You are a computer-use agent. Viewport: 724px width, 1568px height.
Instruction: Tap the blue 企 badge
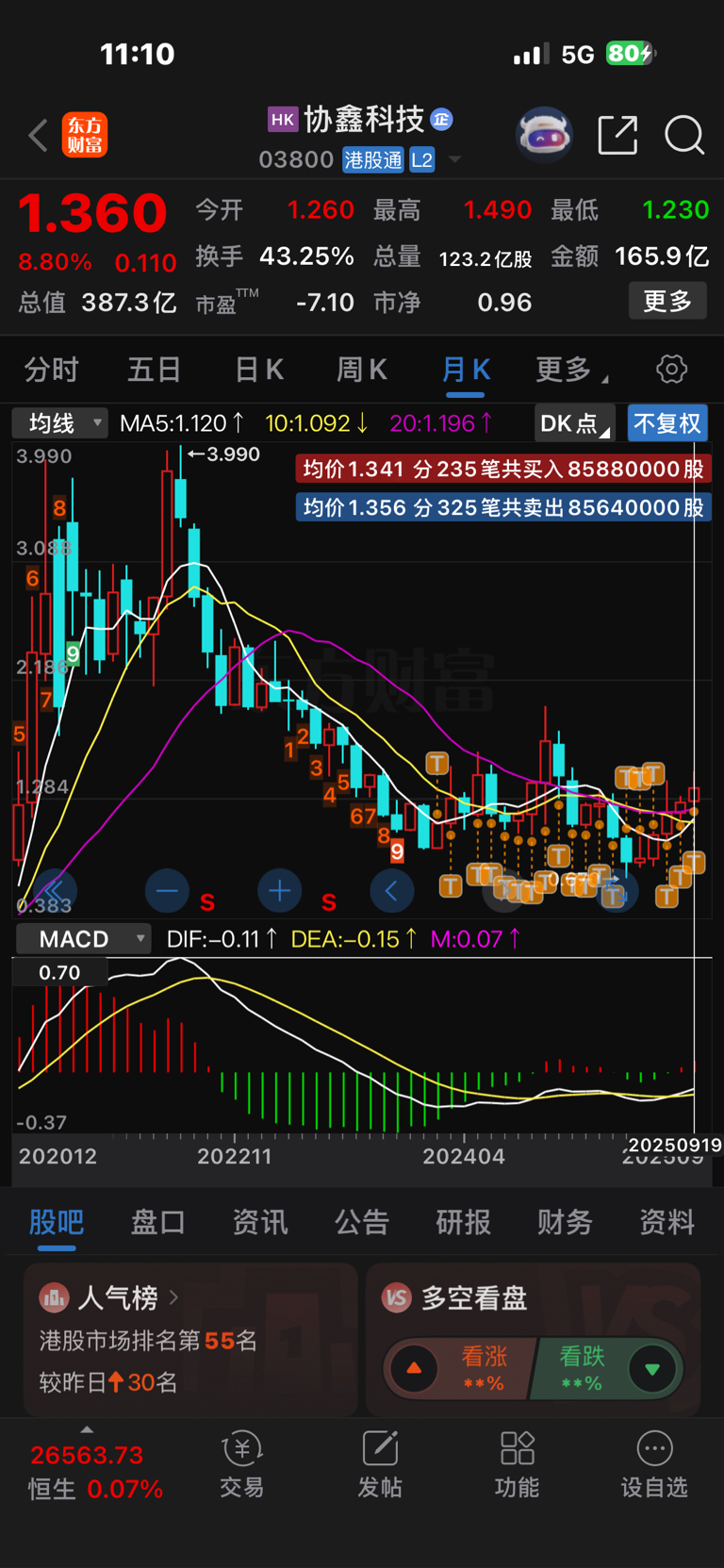pyautogui.click(x=441, y=120)
